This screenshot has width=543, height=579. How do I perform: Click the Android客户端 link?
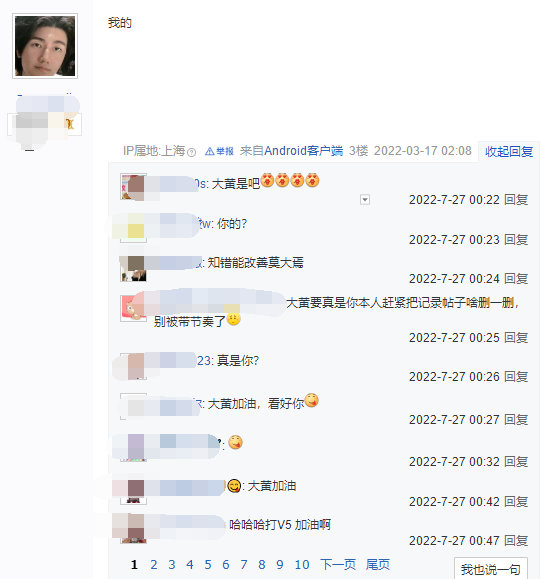pyautogui.click(x=303, y=151)
